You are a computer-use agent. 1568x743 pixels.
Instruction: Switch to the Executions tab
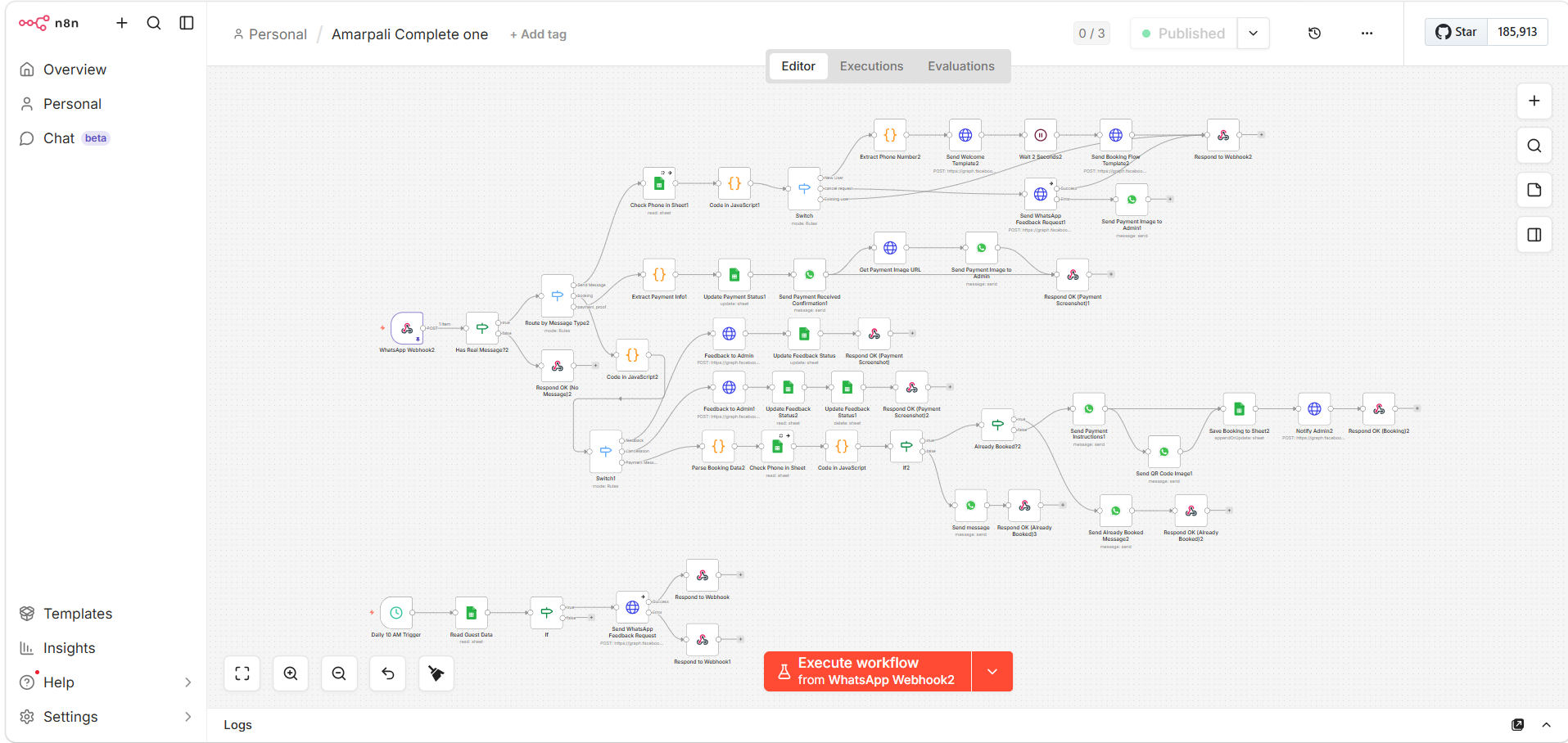tap(871, 66)
